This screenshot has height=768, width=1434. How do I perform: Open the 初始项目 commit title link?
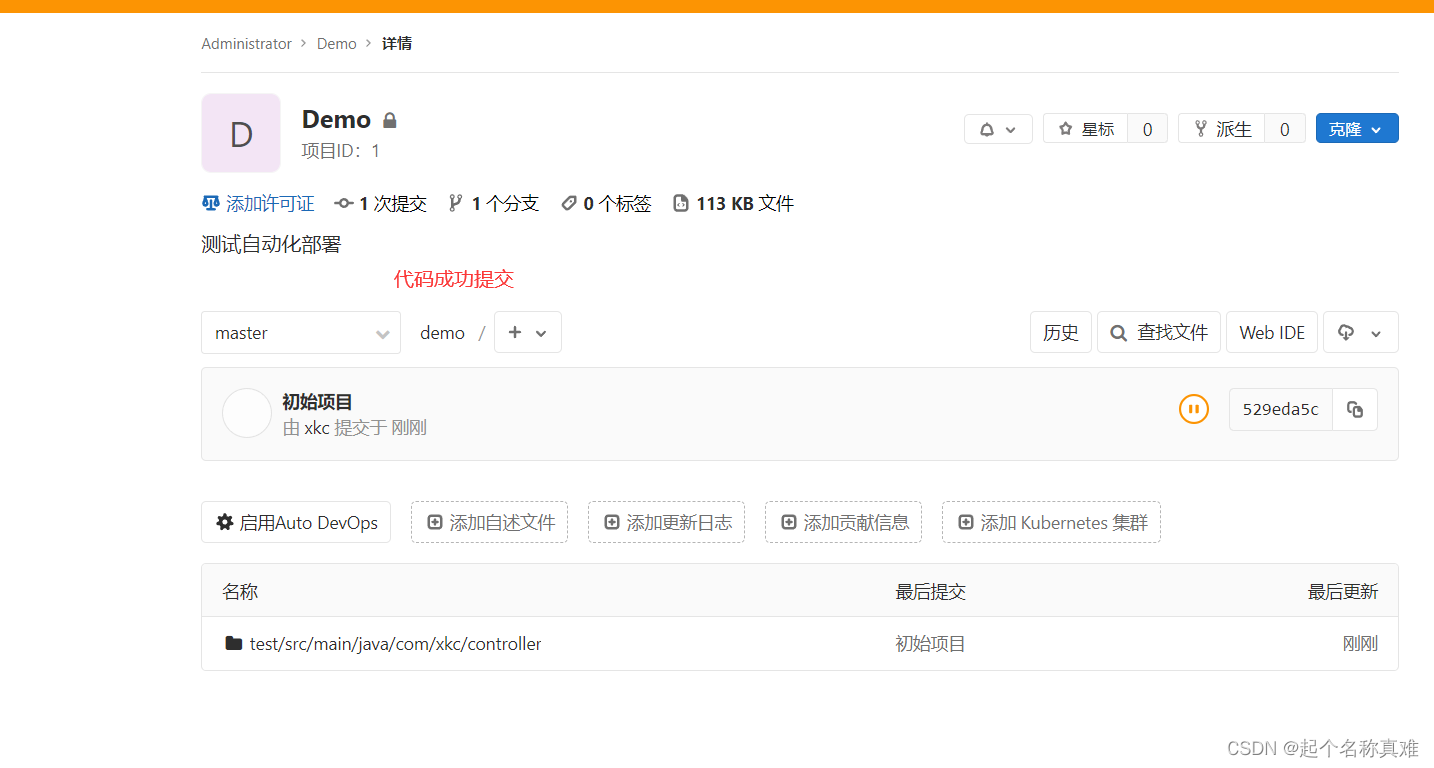[x=317, y=402]
